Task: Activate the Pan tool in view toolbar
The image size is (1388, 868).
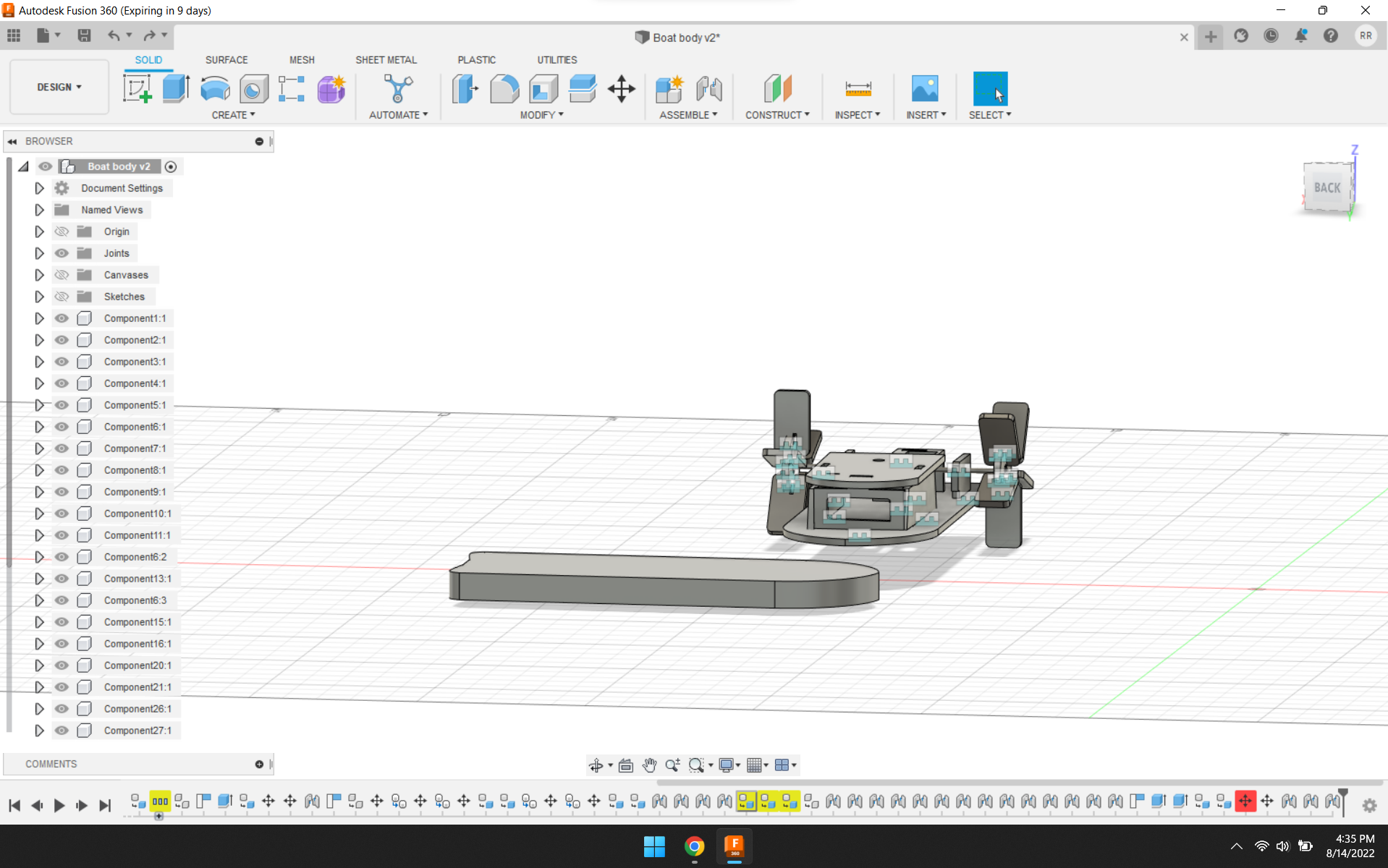Action: 649,765
